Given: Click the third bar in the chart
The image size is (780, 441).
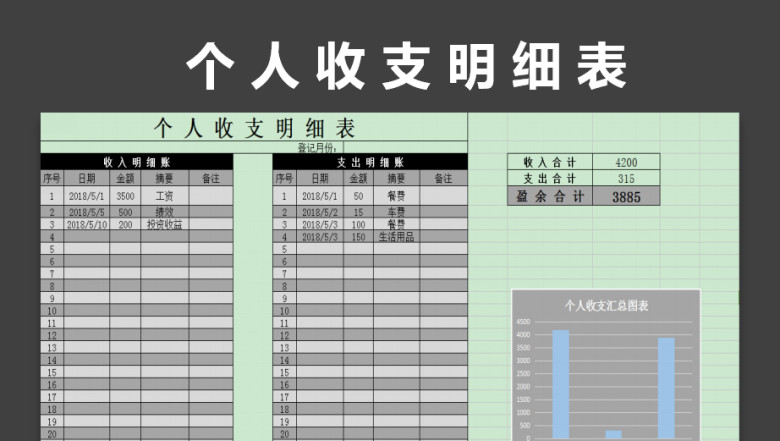Looking at the screenshot, I should [x=667, y=388].
